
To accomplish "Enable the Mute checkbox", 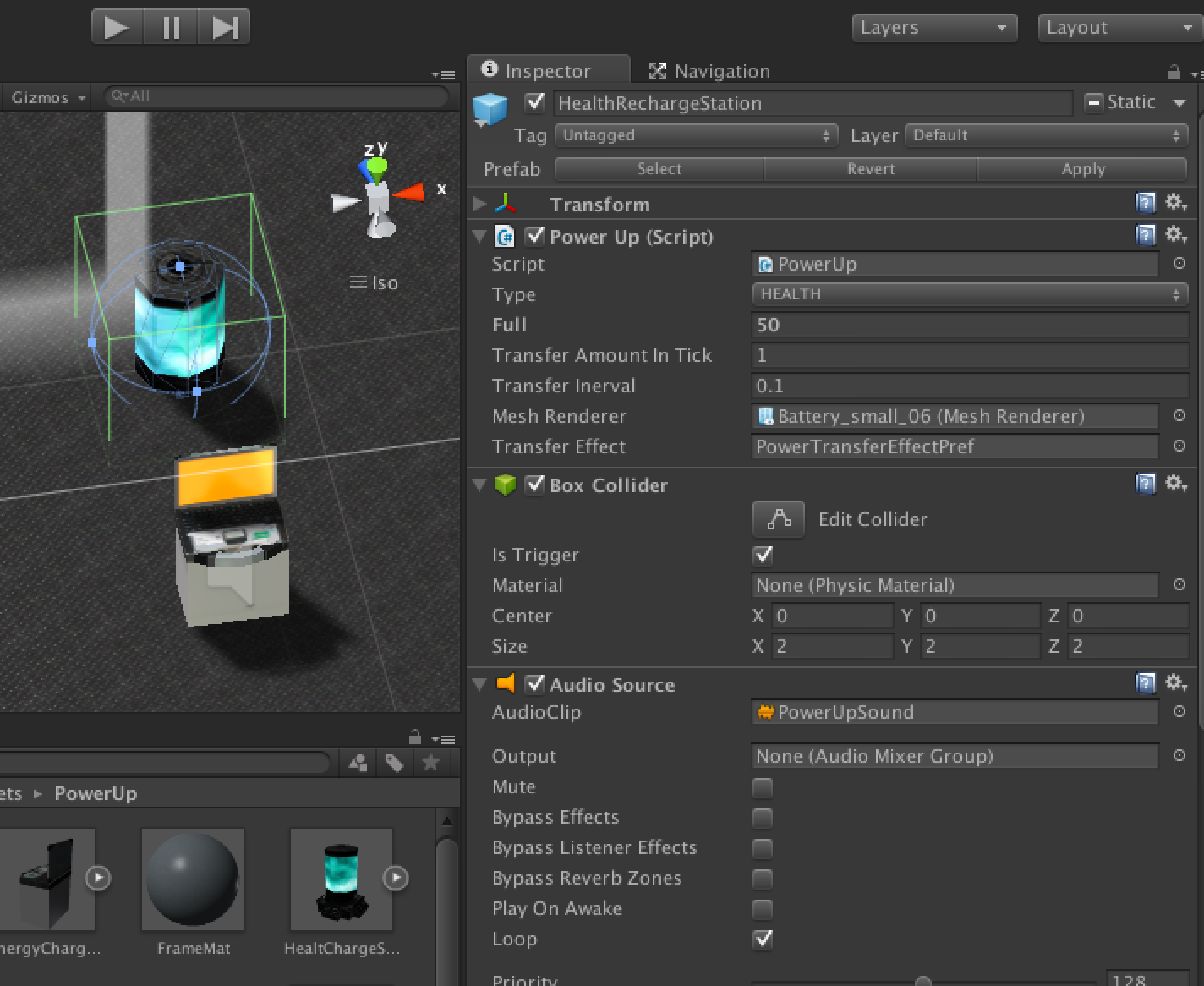I will [x=763, y=787].
